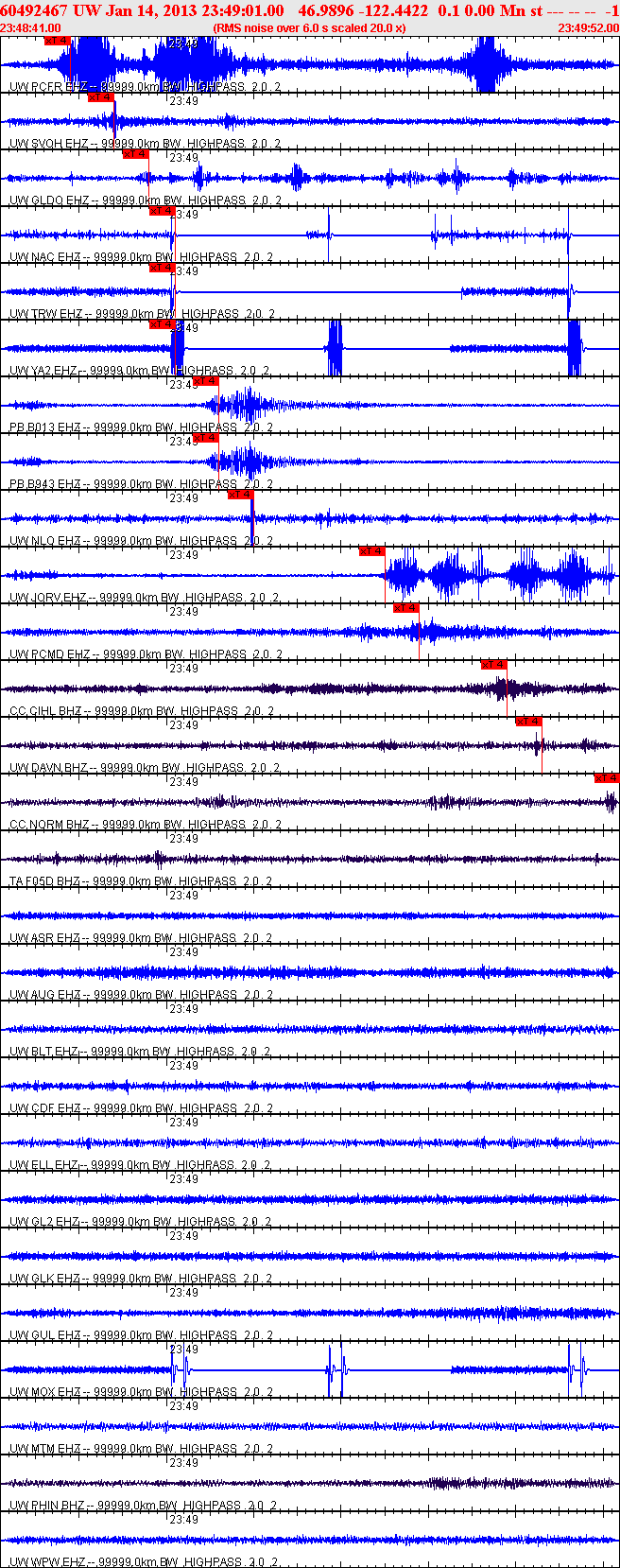
Task: Click the UW WPW EHZ station label
Action: [45, 1561]
